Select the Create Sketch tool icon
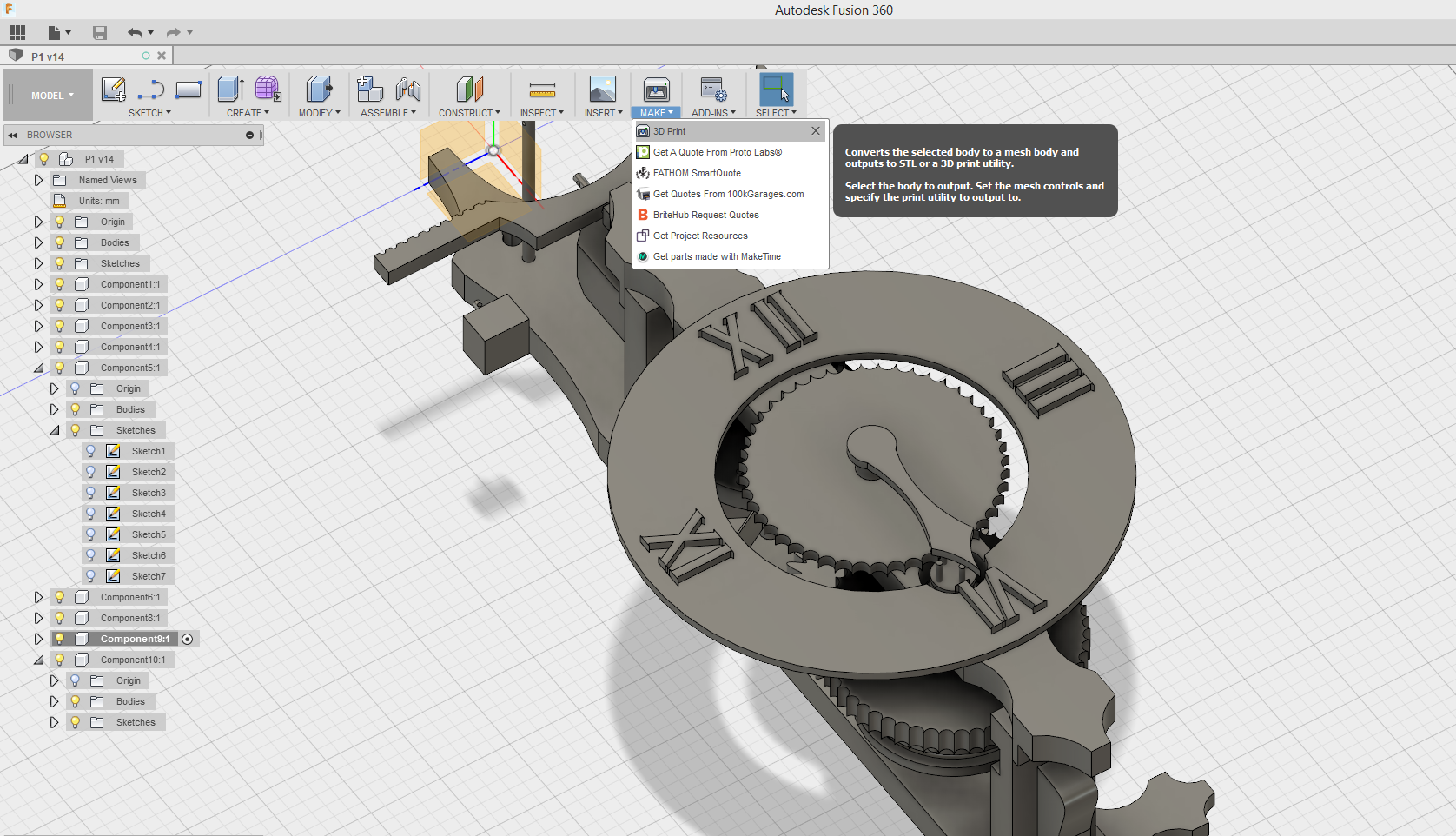The width and height of the screenshot is (1456, 836). pyautogui.click(x=113, y=89)
